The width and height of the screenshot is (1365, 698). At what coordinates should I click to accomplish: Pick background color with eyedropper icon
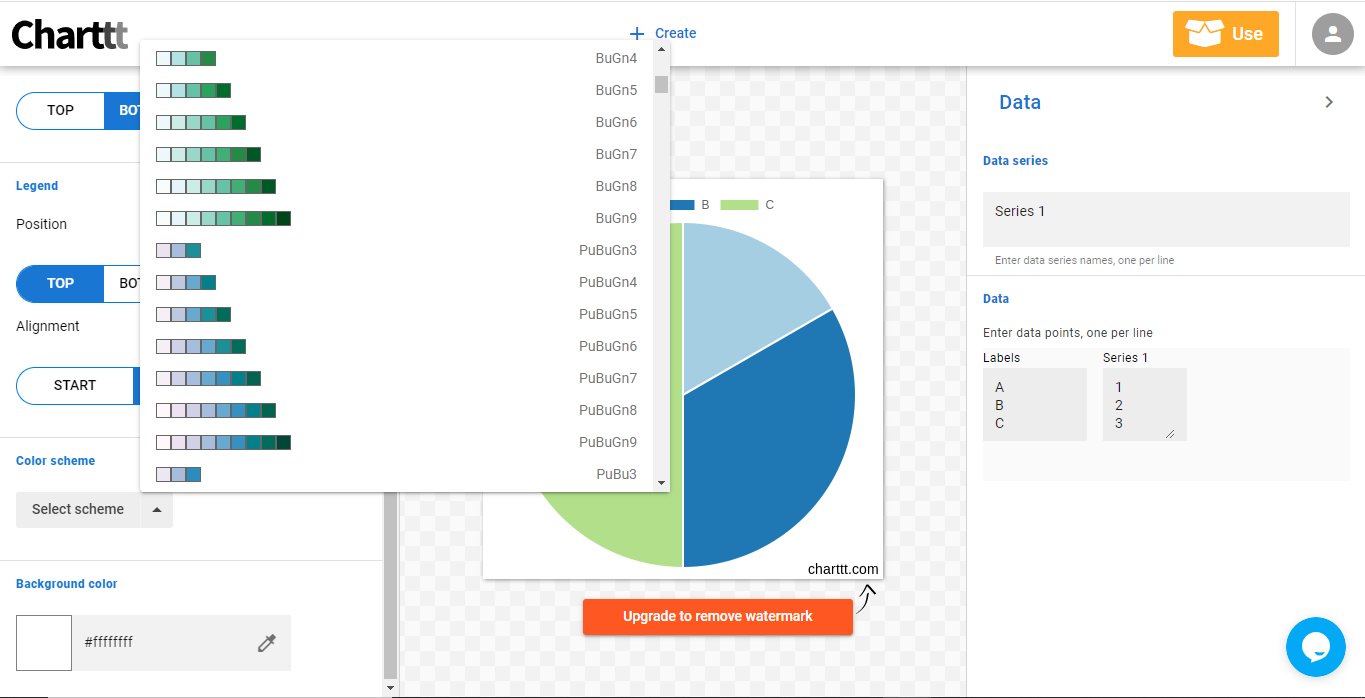pyautogui.click(x=266, y=643)
